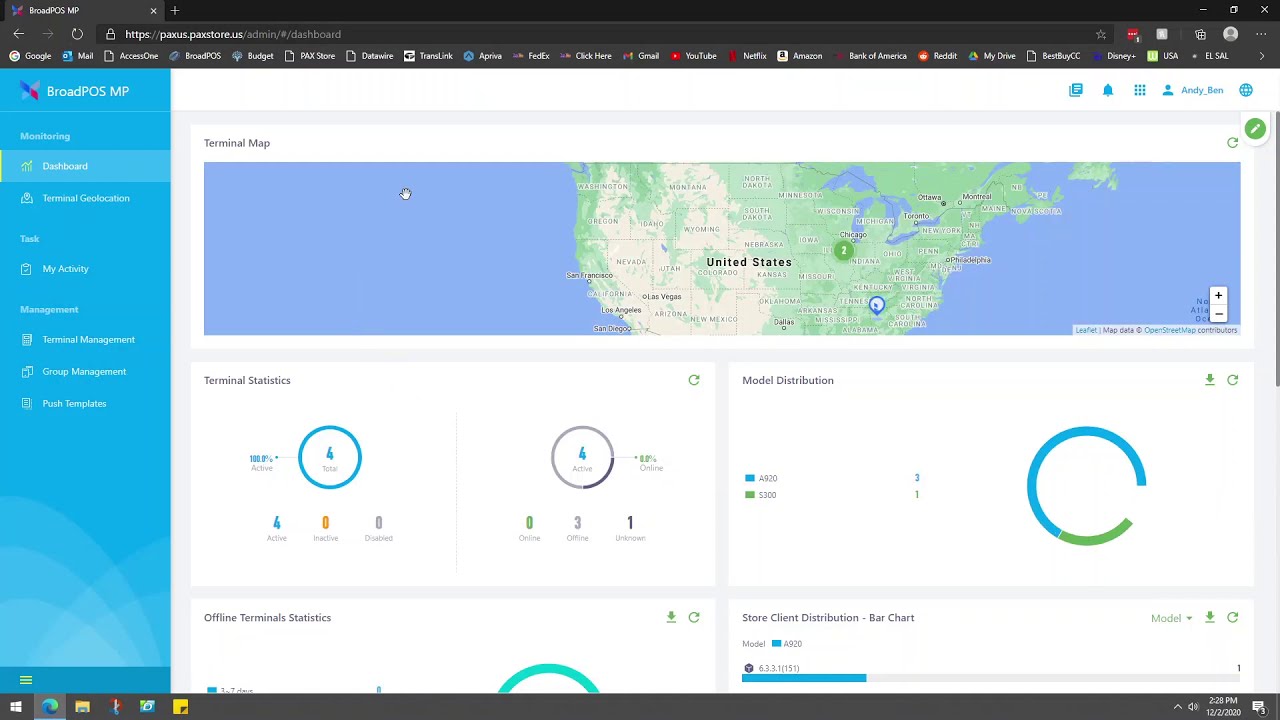This screenshot has height=720, width=1280.
Task: Click the blue terminal location pin
Action: point(877,305)
